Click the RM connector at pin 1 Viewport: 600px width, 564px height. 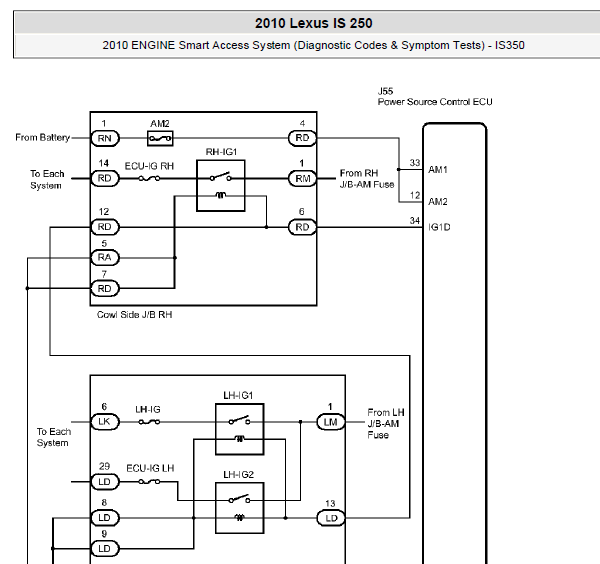(x=302, y=178)
